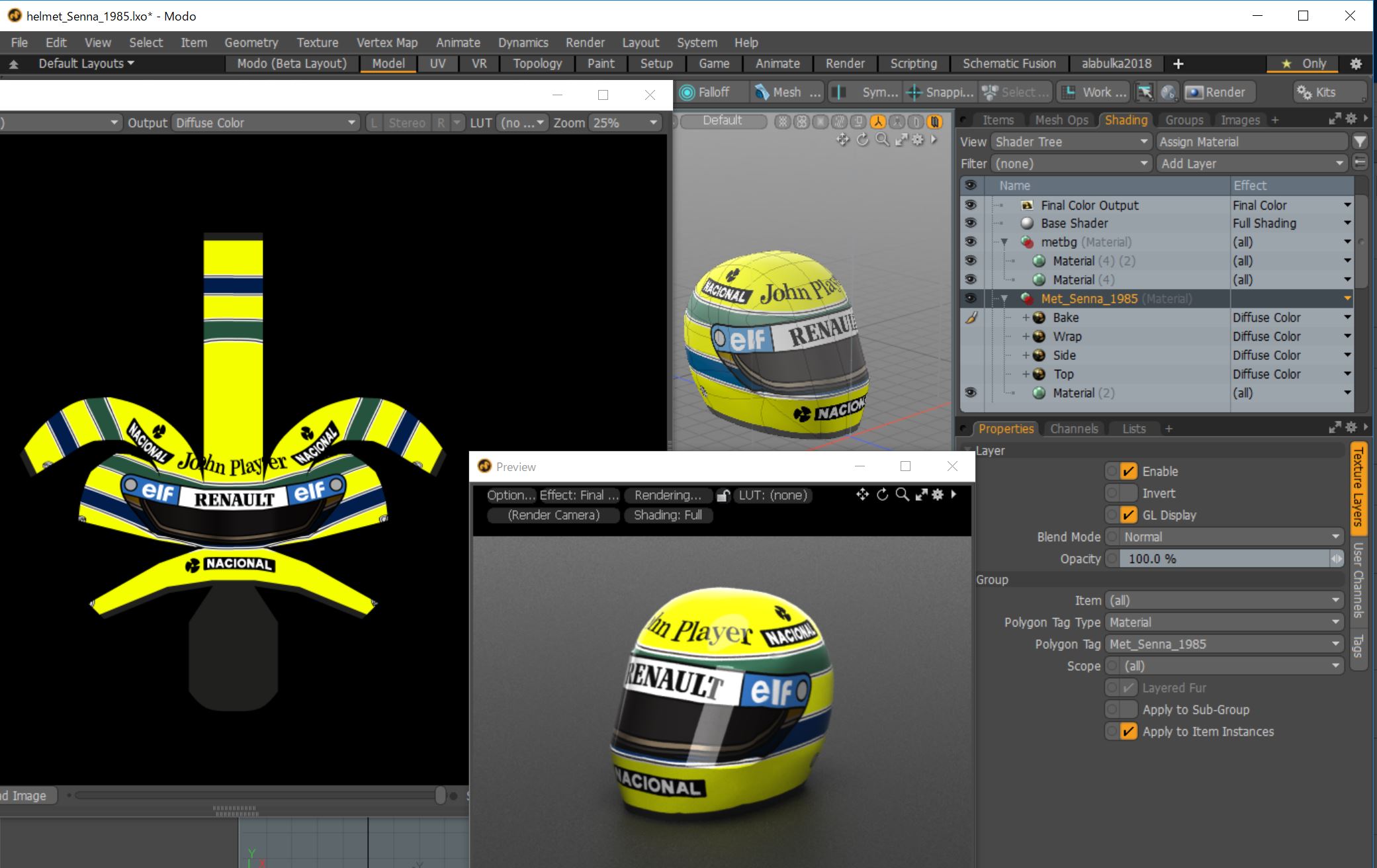The image size is (1377, 868).
Task: Click the image viewer bottom slider handle
Action: 440,795
